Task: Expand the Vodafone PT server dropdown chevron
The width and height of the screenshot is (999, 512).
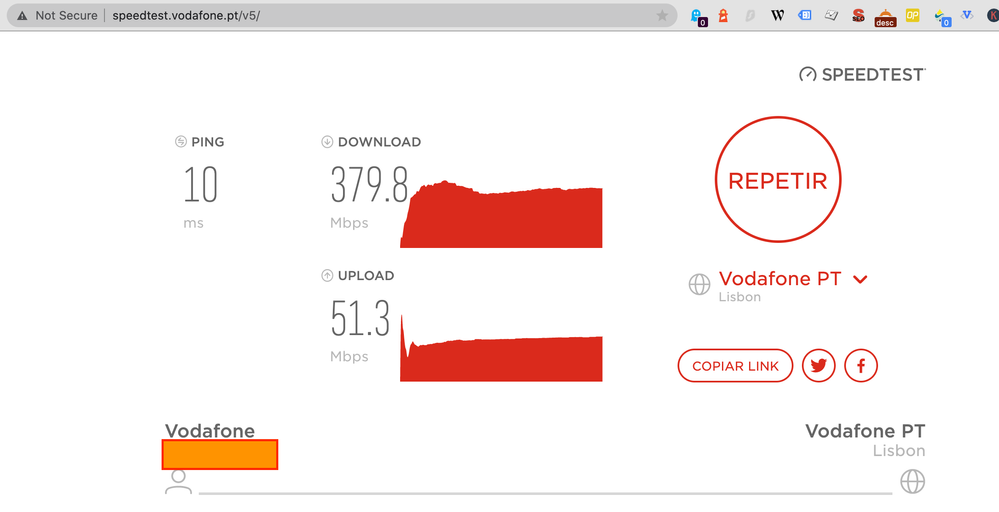Action: 860,279
